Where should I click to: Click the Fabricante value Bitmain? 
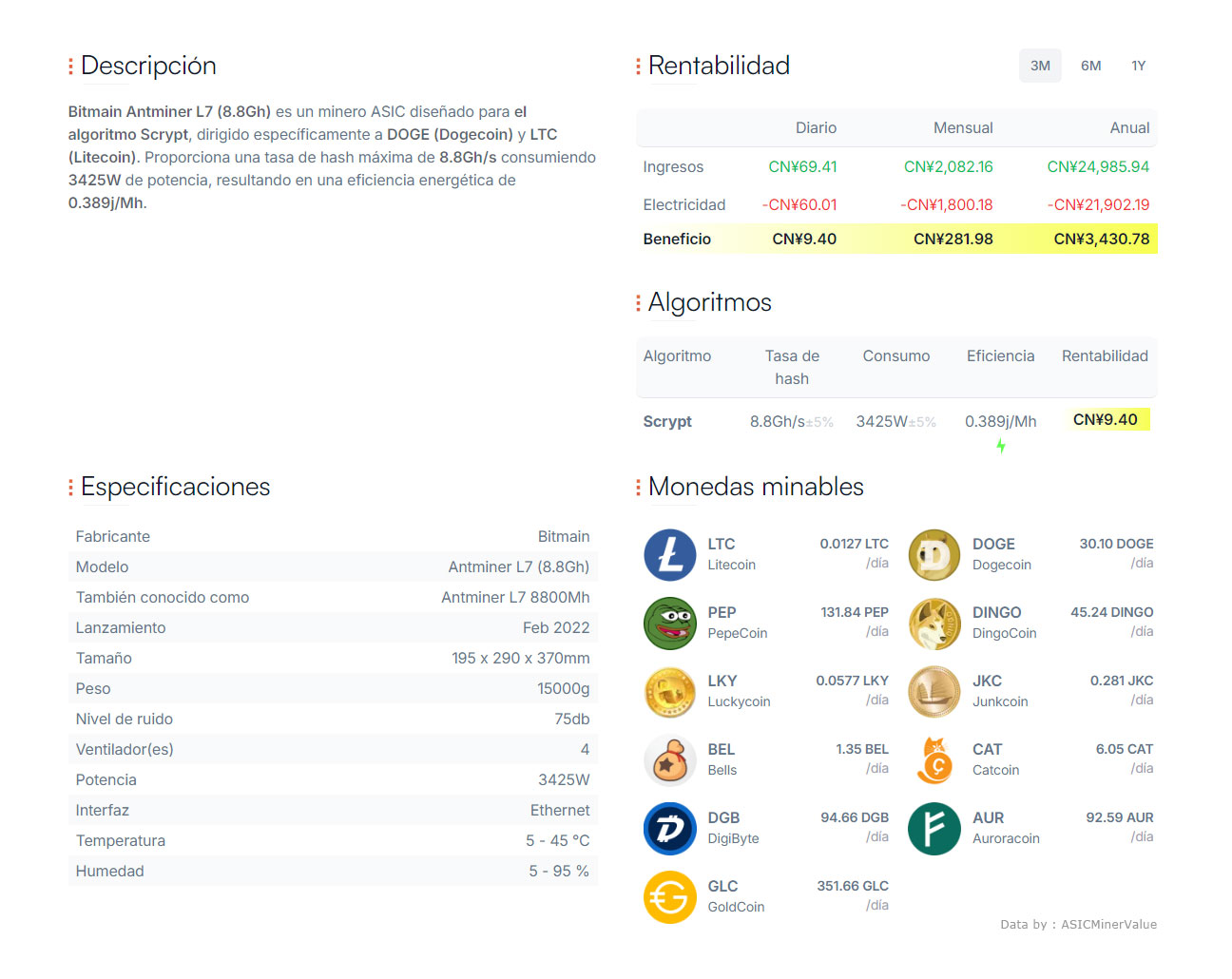pos(564,536)
